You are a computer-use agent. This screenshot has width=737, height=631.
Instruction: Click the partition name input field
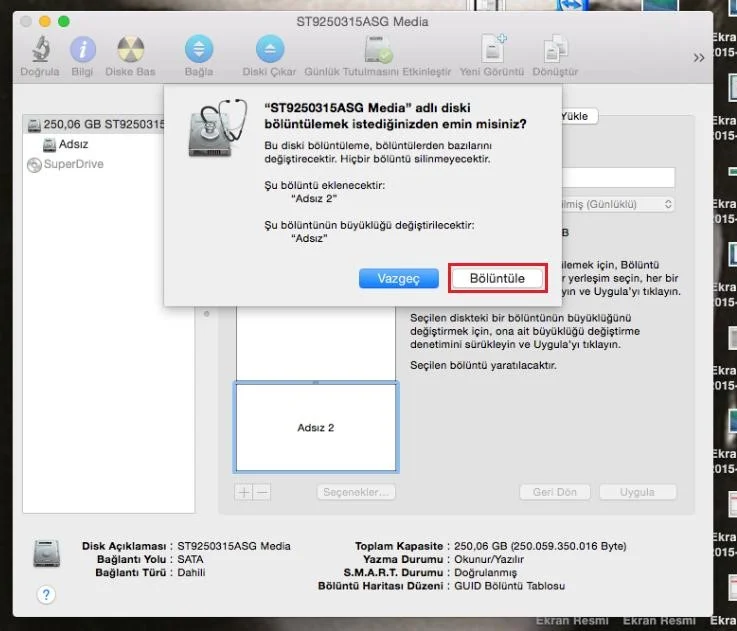[x=618, y=177]
